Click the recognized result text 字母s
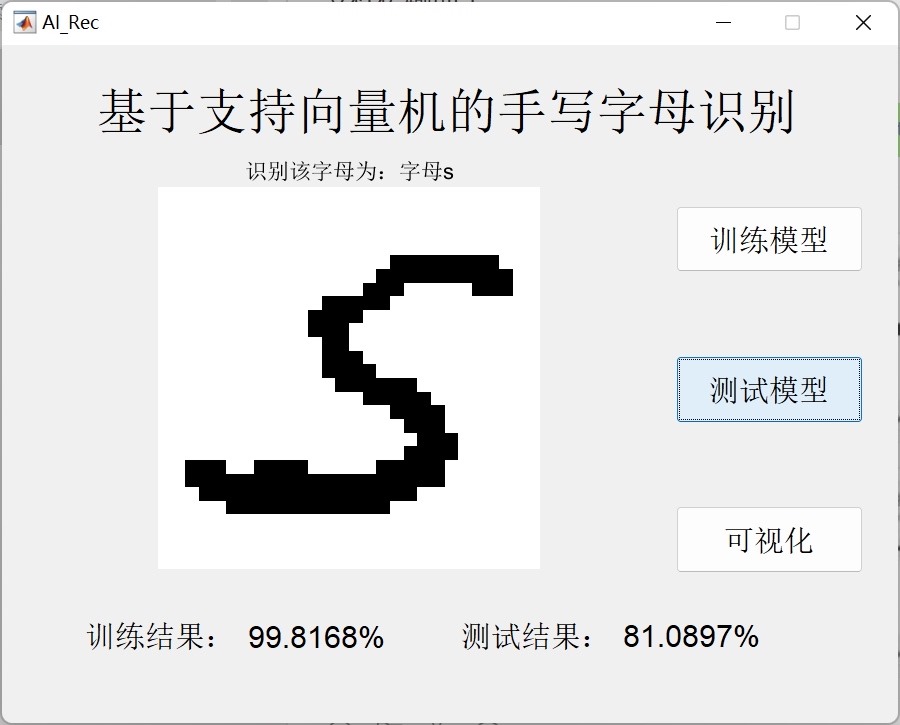Image resolution: width=900 pixels, height=725 pixels. (427, 171)
